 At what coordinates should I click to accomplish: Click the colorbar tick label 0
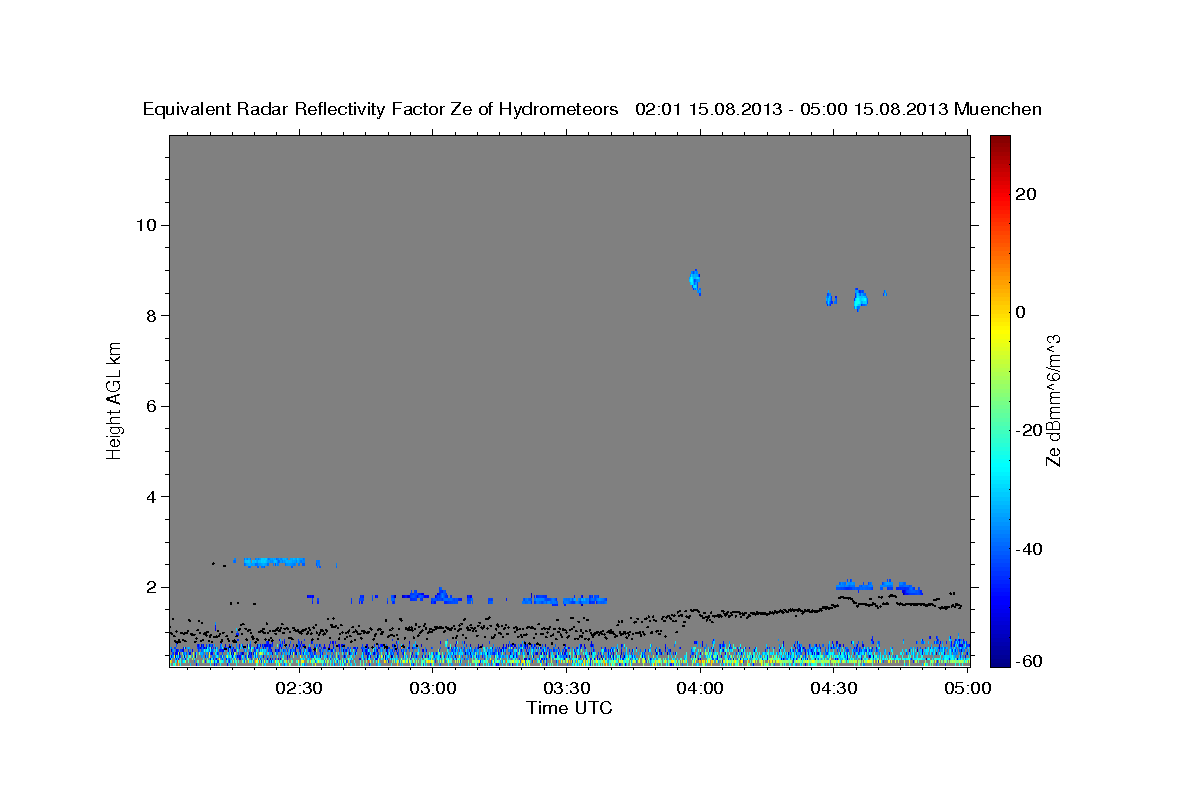click(1020, 312)
